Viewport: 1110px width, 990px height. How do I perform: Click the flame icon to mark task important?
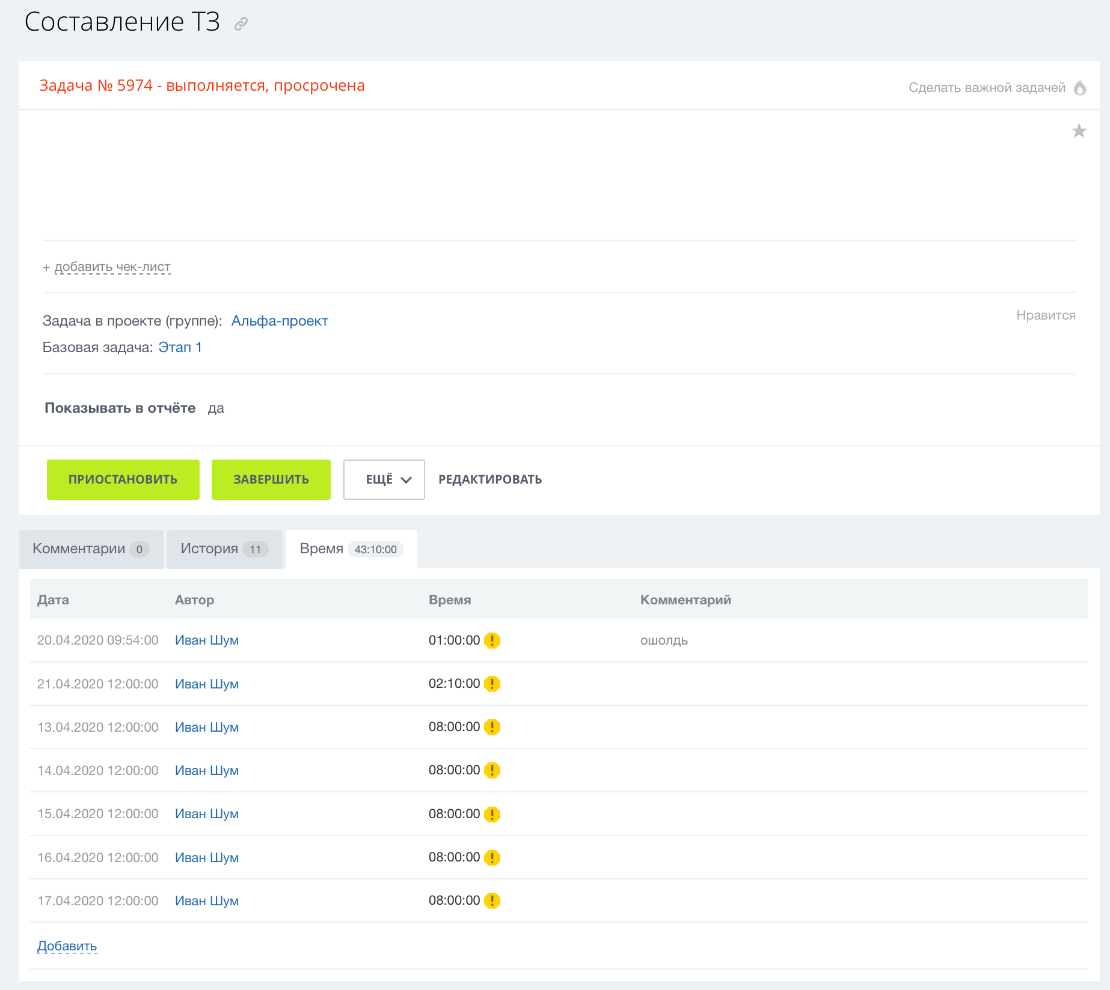click(x=1080, y=88)
